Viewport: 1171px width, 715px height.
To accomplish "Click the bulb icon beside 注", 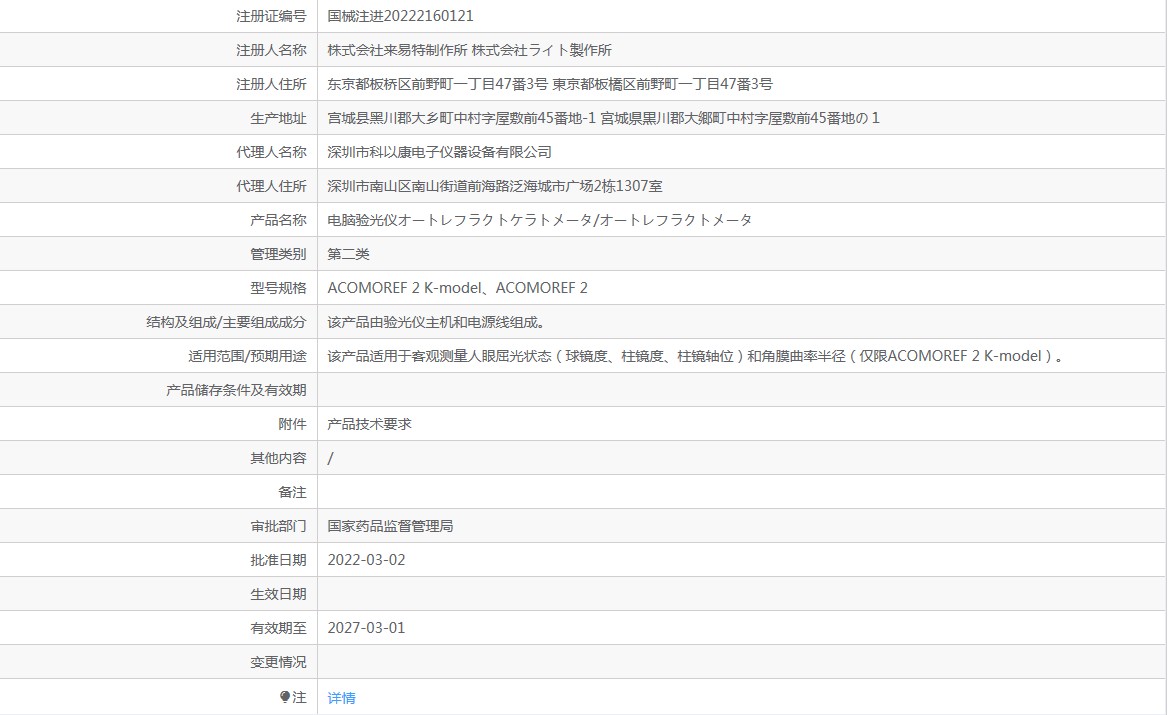I will pyautogui.click(x=285, y=697).
